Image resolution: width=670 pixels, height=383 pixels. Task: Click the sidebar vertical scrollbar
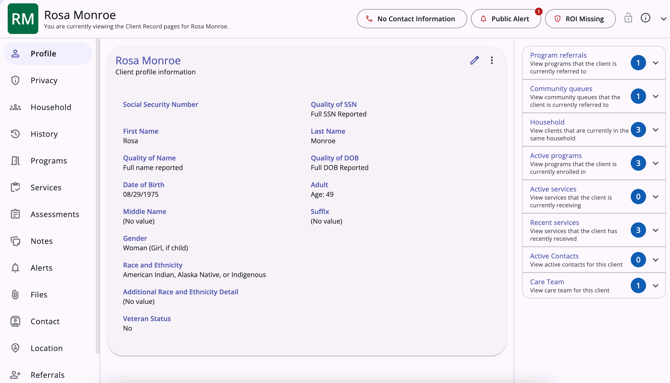click(98, 196)
